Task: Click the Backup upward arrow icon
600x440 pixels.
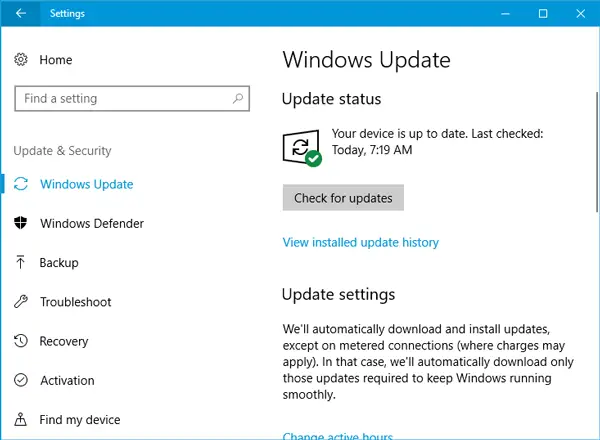Action: 21,262
